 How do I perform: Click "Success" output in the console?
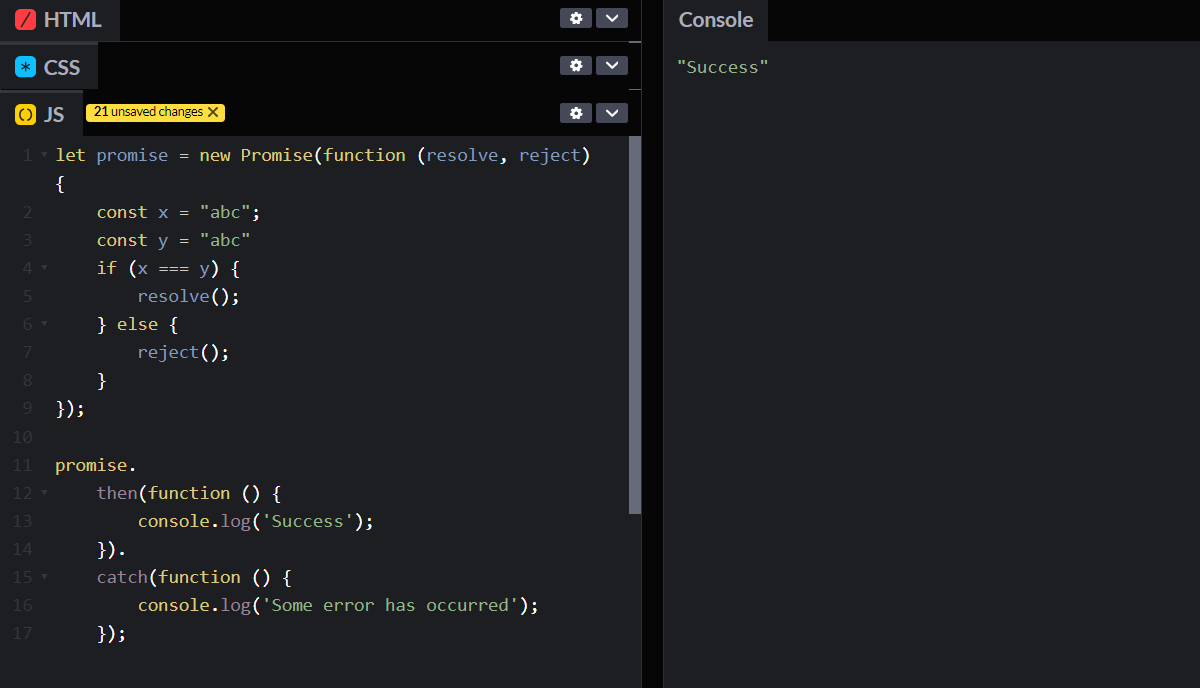click(x=722, y=67)
